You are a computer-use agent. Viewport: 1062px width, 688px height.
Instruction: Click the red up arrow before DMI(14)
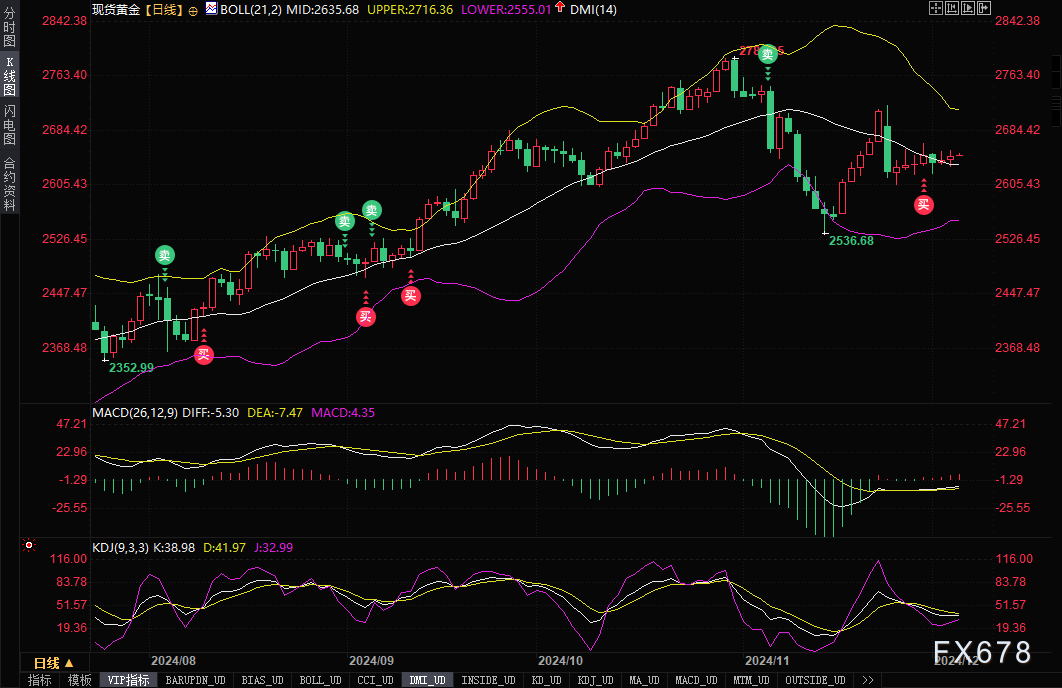click(x=559, y=7)
